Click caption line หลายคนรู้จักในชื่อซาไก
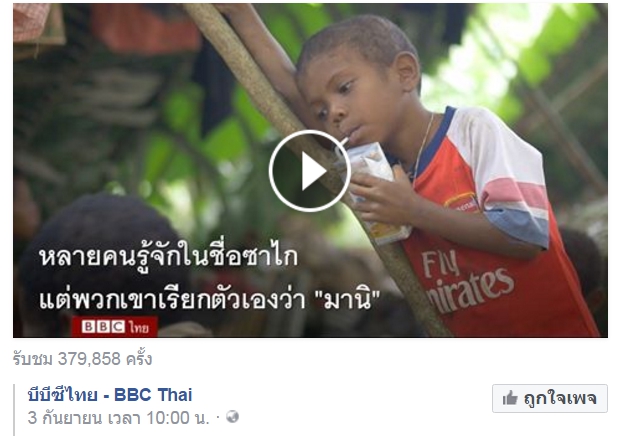Image resolution: width=623 pixels, height=436 pixels. (x=168, y=258)
